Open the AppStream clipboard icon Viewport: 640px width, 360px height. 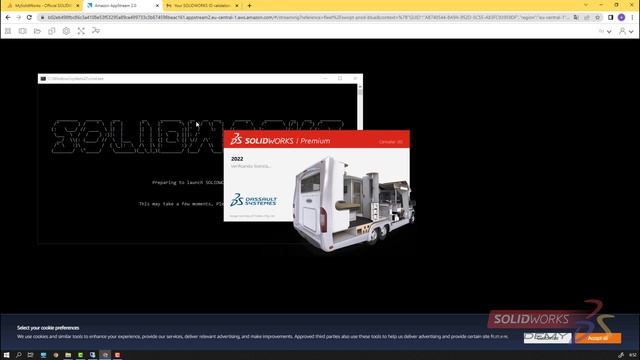[x=52, y=31]
